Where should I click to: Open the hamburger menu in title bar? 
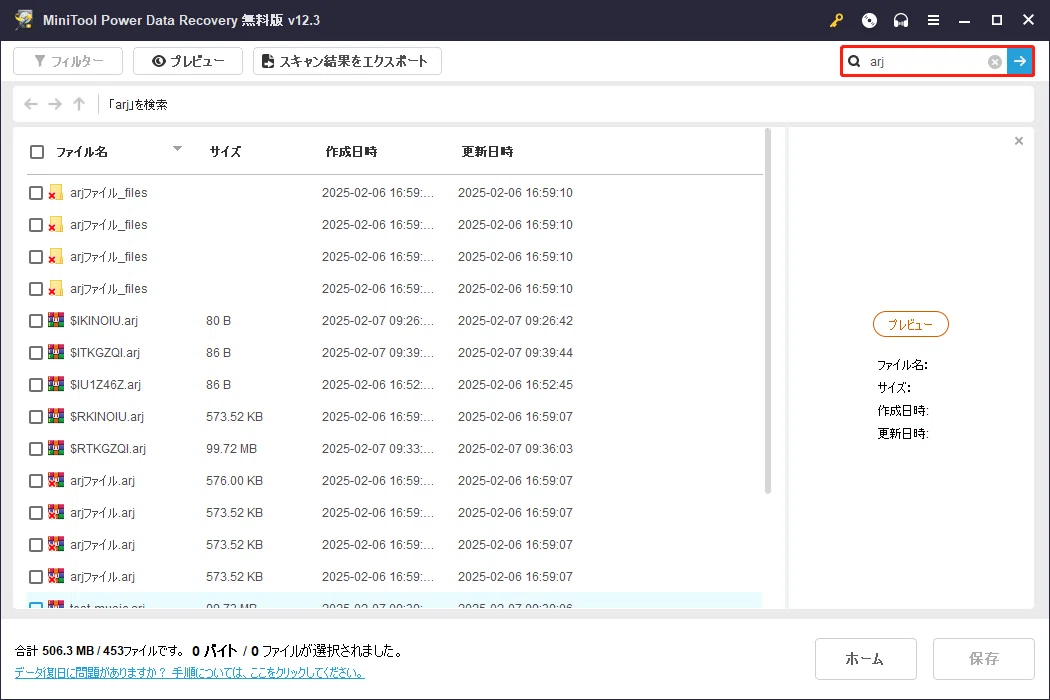coord(933,20)
